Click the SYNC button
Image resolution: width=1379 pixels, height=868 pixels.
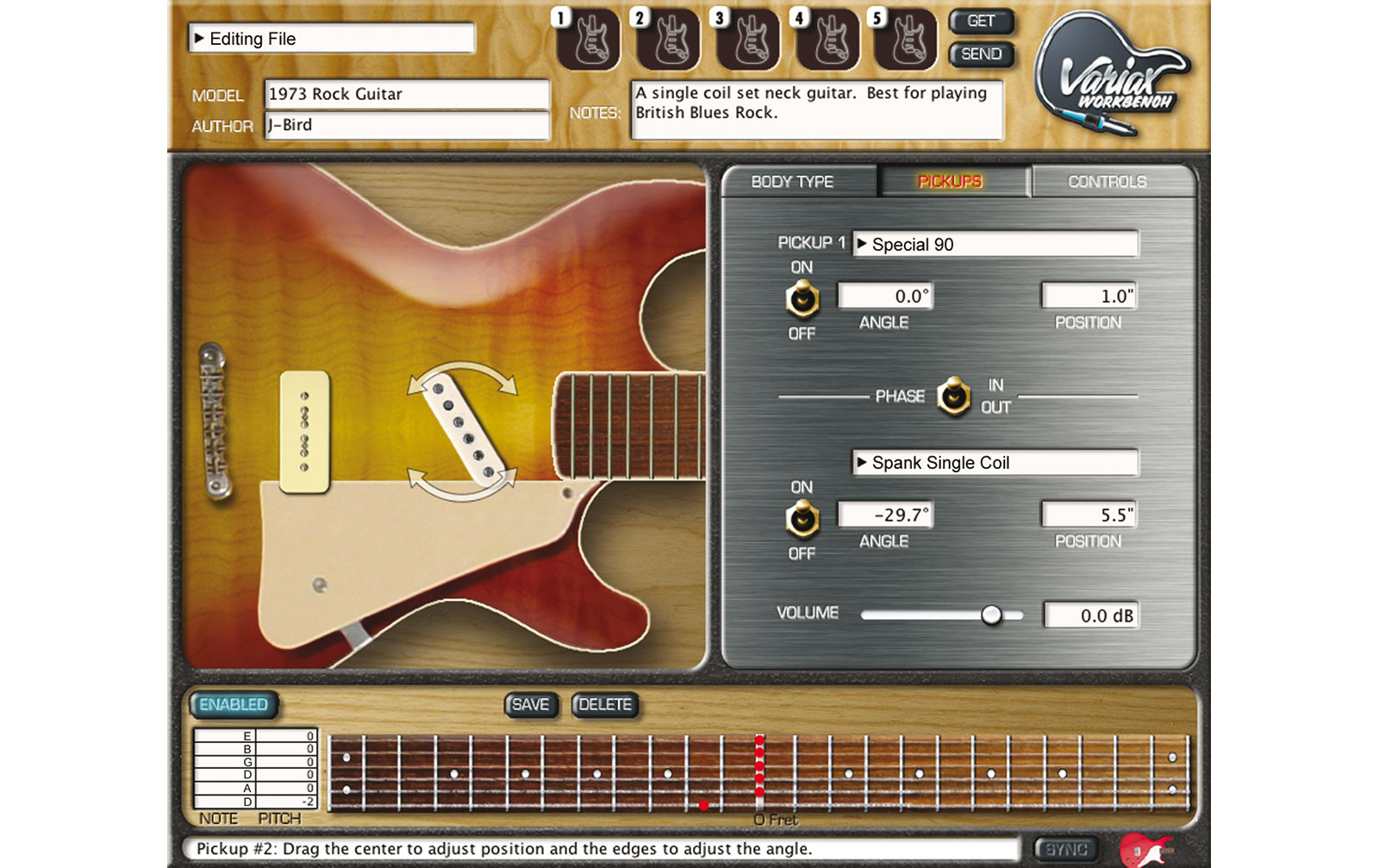[x=1066, y=849]
